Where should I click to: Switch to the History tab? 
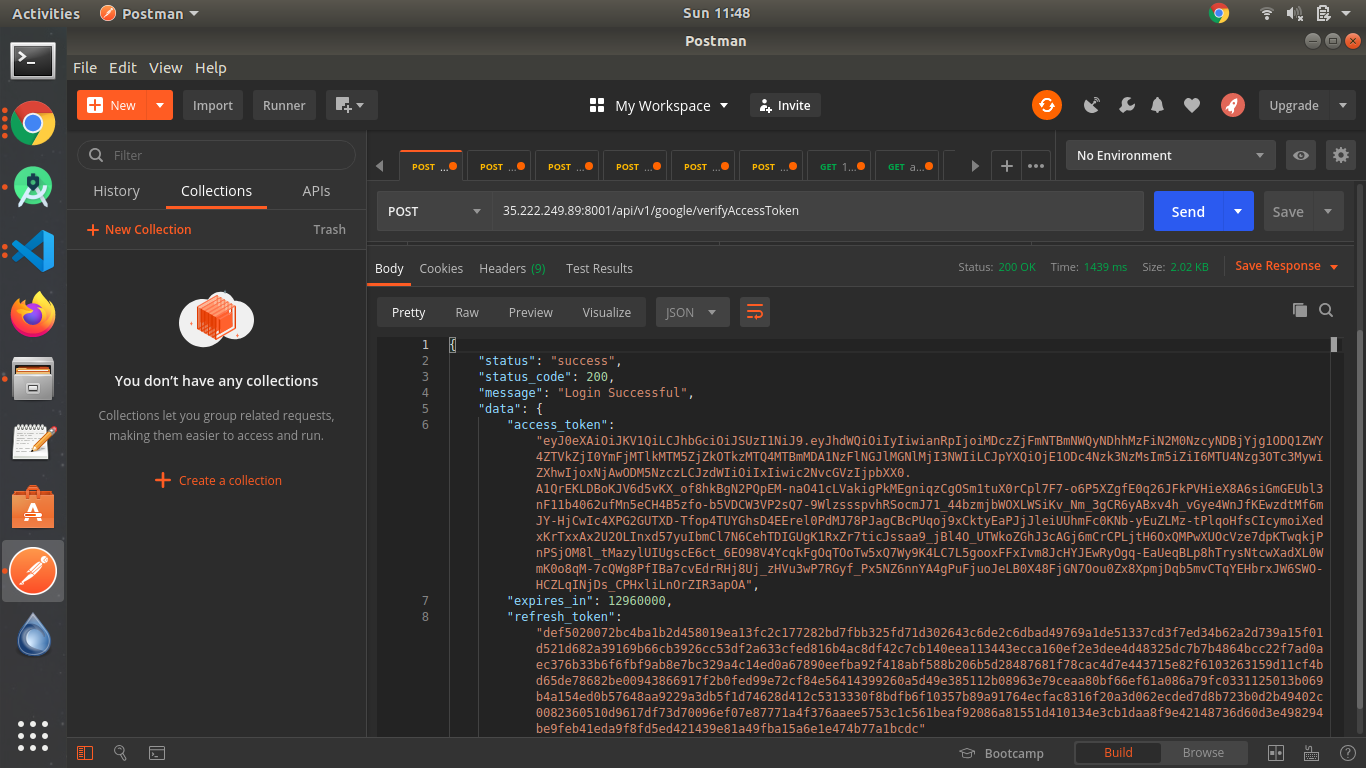[116, 191]
